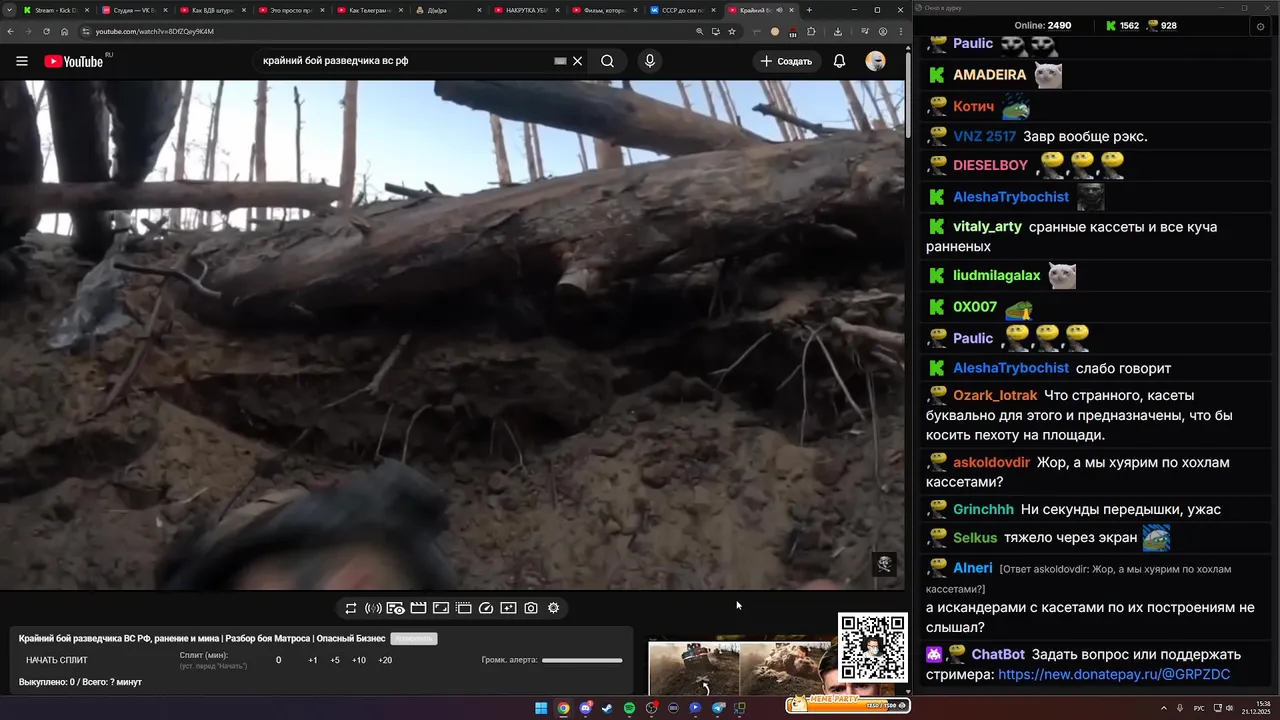1280x720 pixels.
Task: Toggle the loop icon under the video
Action: pos(351,608)
